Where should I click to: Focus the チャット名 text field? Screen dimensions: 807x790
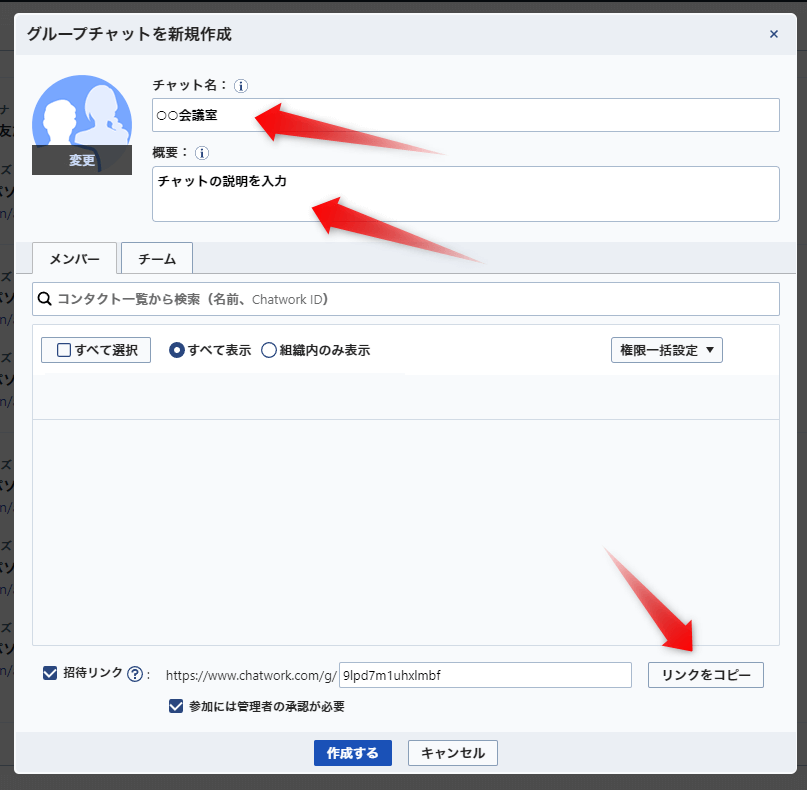click(466, 115)
